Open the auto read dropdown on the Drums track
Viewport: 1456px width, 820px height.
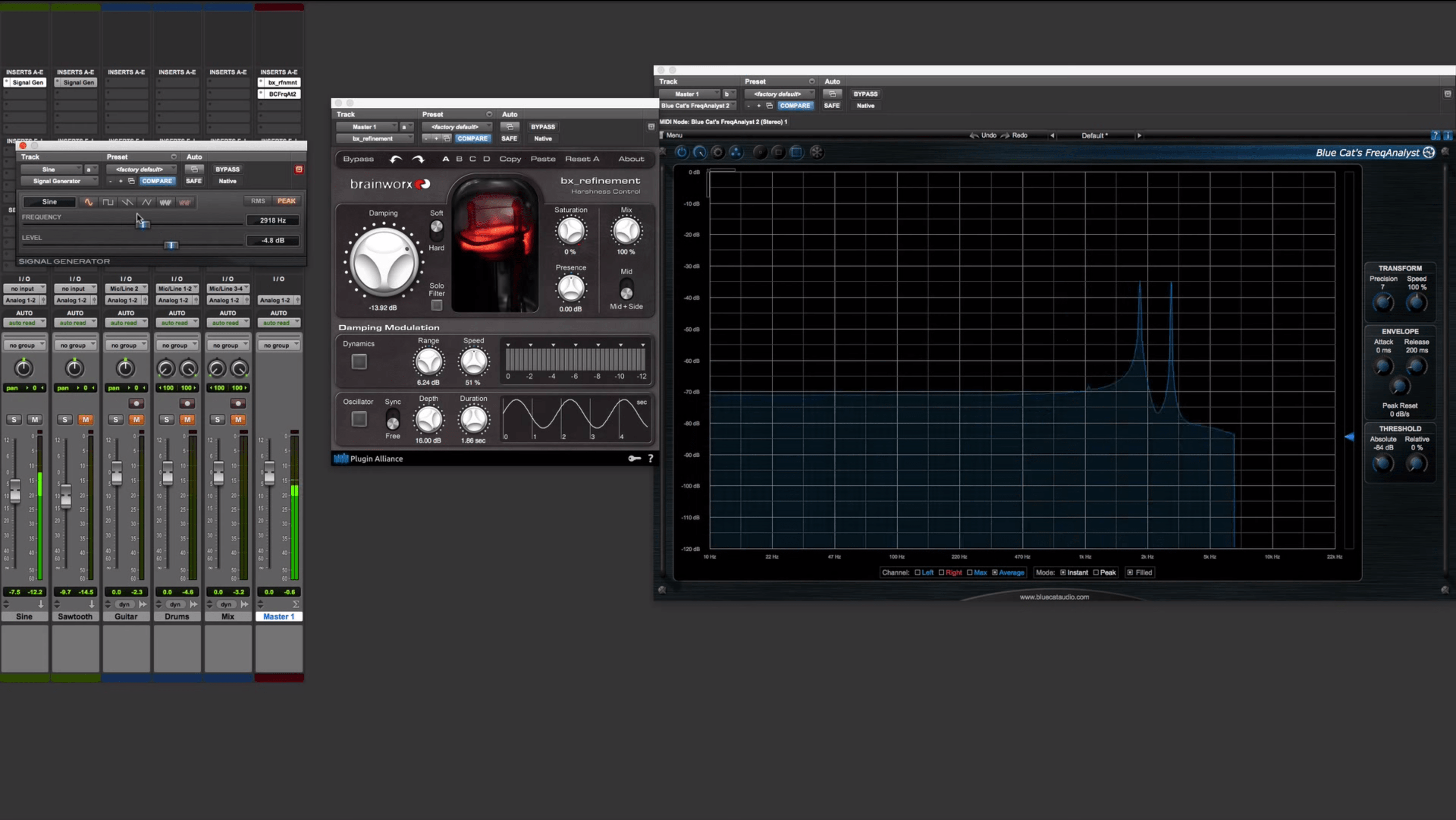click(x=176, y=323)
